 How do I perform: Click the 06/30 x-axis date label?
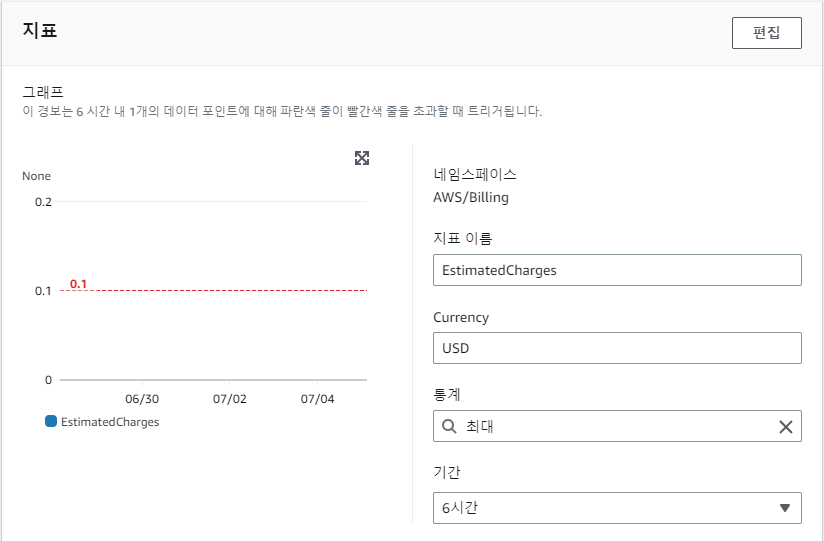(x=142, y=399)
